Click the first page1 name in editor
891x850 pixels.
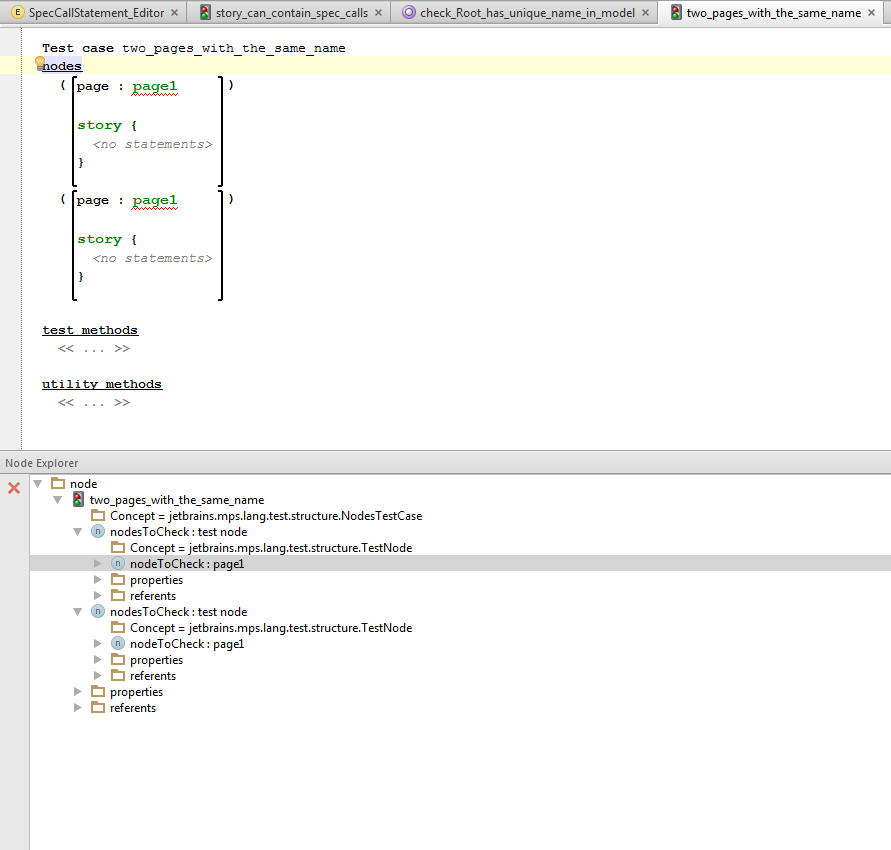point(154,87)
